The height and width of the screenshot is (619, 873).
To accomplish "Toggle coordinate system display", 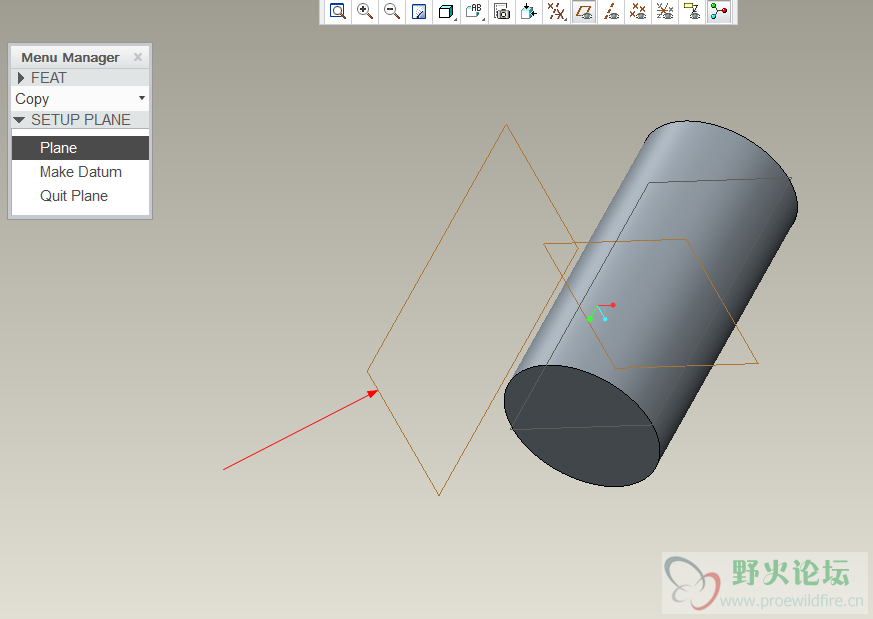I will [665, 11].
